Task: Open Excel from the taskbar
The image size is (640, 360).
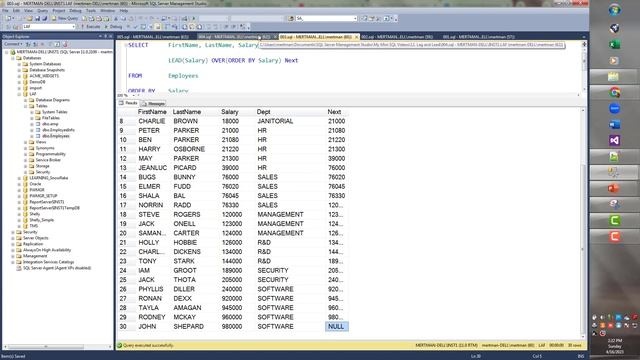Action: (x=614, y=44)
